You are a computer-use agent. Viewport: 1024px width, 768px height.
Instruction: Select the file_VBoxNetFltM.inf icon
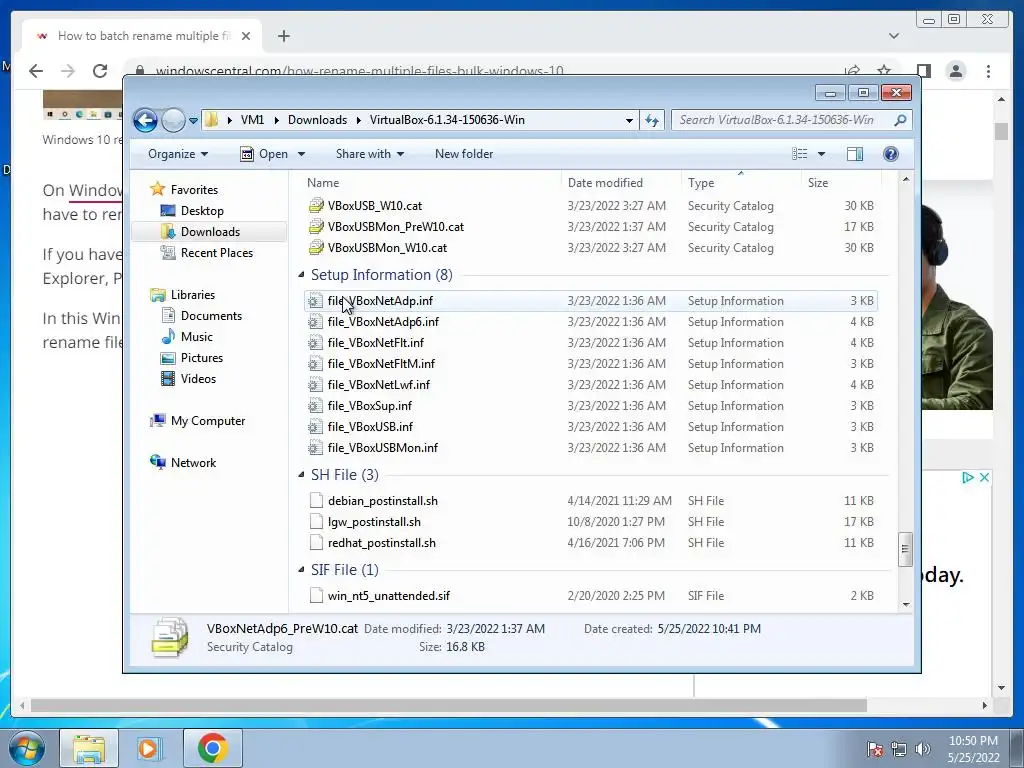coord(315,364)
